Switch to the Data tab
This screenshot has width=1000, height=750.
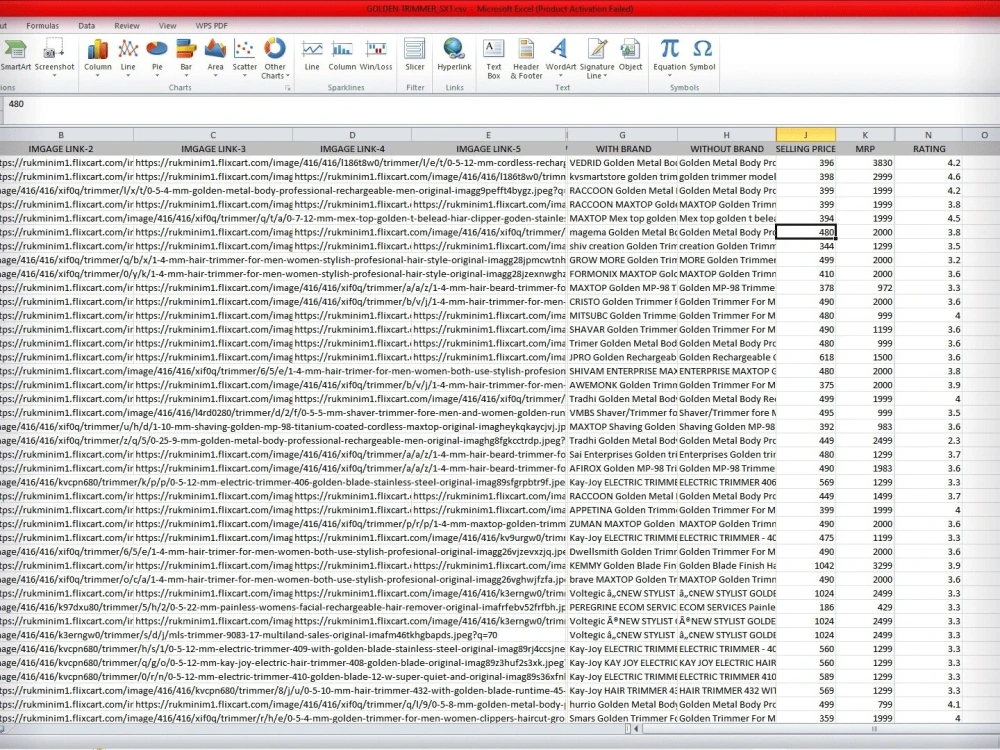pos(87,26)
